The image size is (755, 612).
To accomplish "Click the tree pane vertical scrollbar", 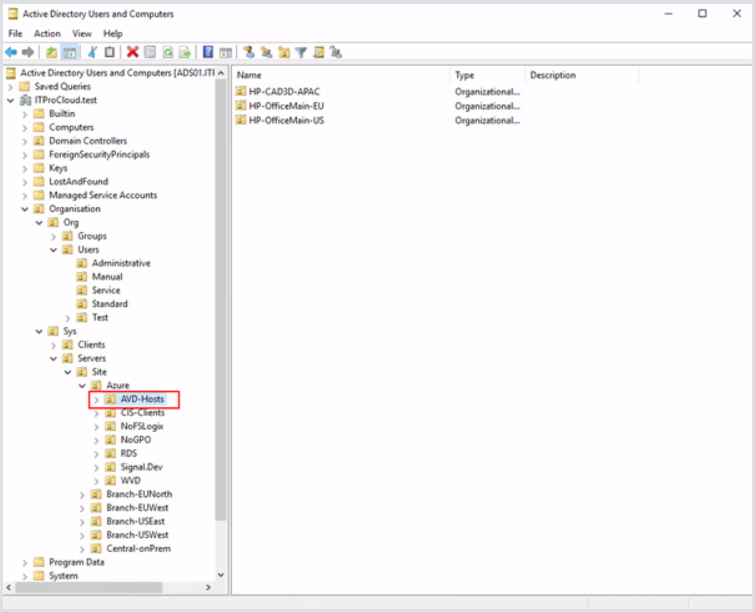I will [x=221, y=300].
